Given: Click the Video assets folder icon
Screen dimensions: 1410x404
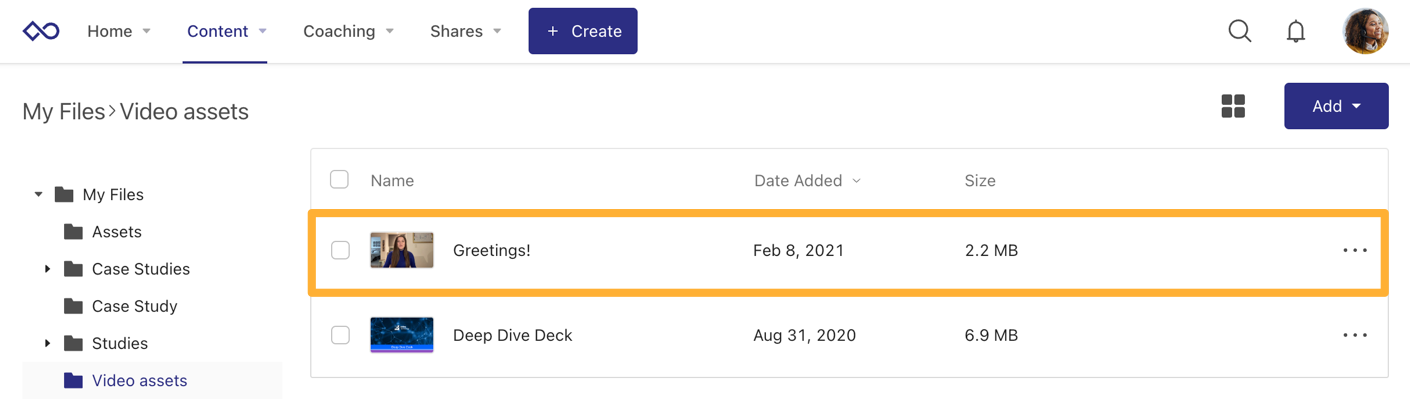Looking at the screenshot, I should click(73, 380).
